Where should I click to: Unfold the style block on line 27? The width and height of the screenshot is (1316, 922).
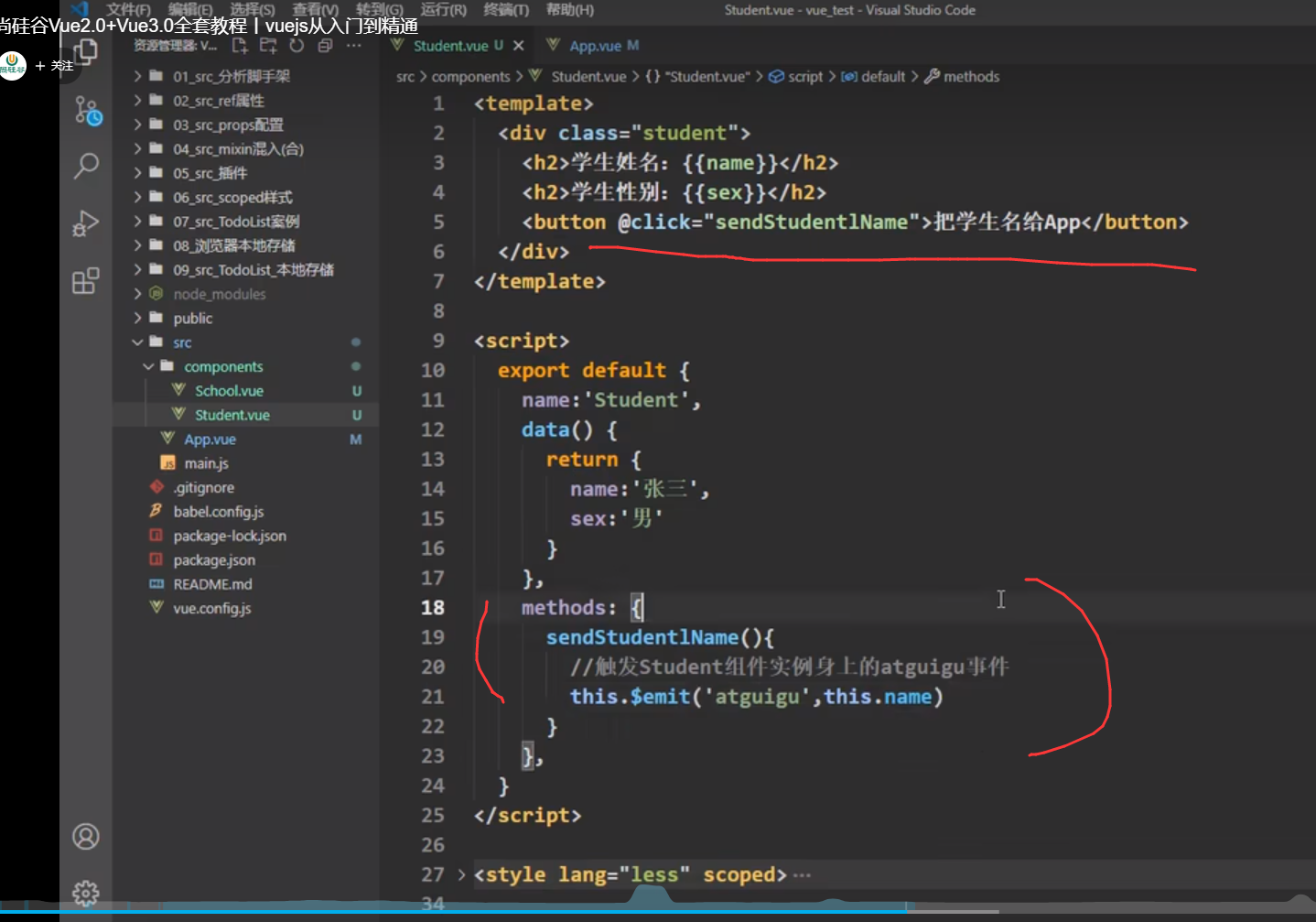pos(461,875)
